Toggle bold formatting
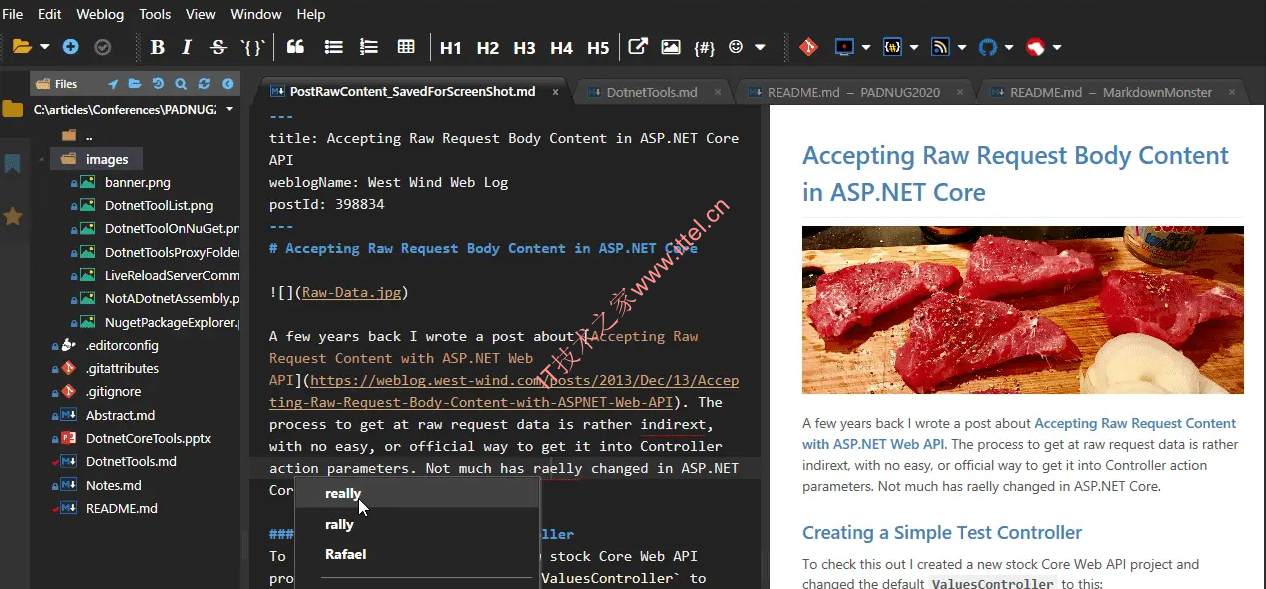1266x589 pixels. click(158, 47)
